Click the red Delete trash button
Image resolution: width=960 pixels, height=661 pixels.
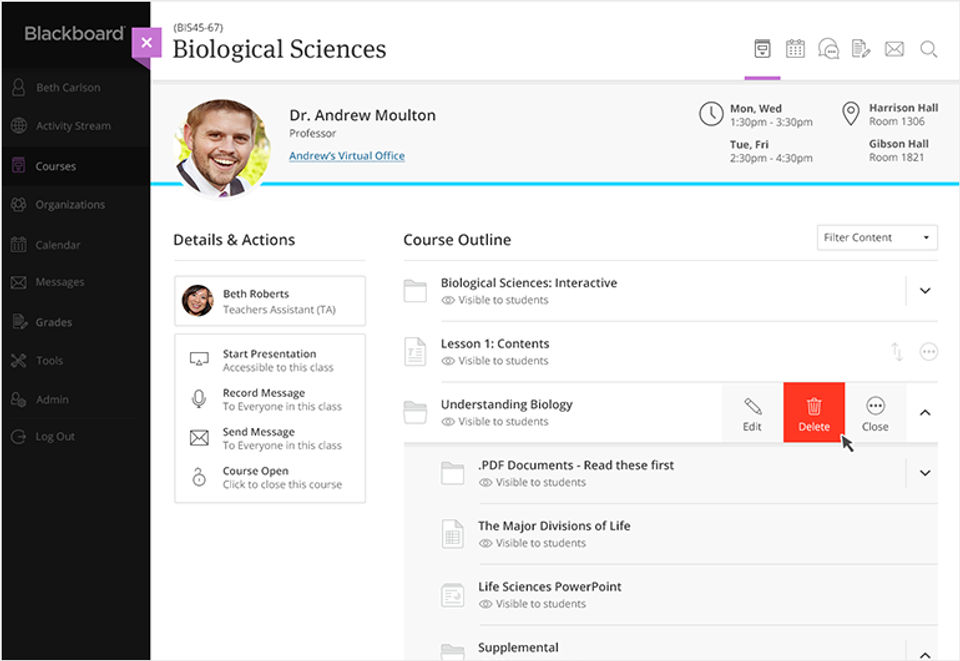(814, 413)
